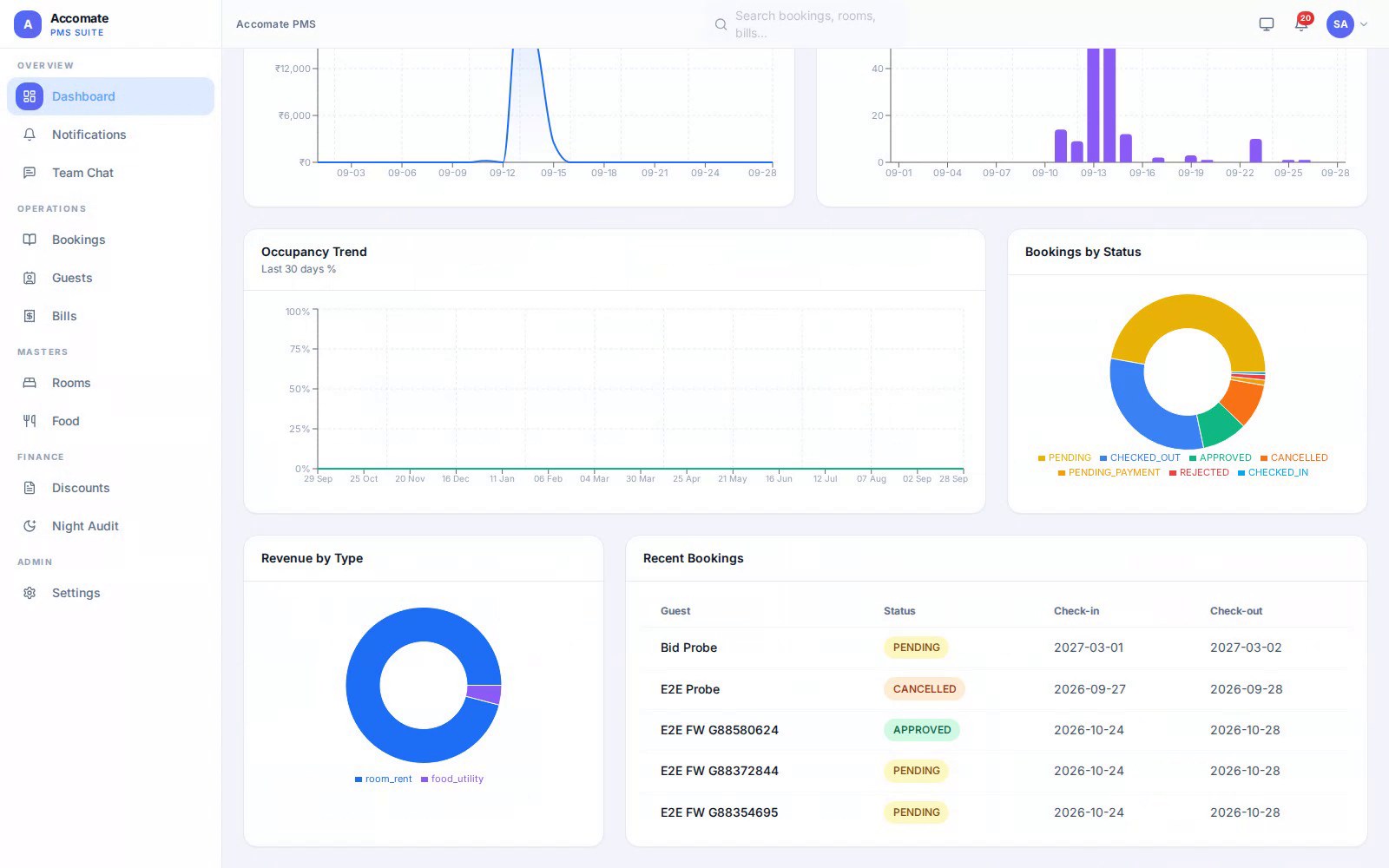Focus the search bookings input field

click(x=806, y=24)
